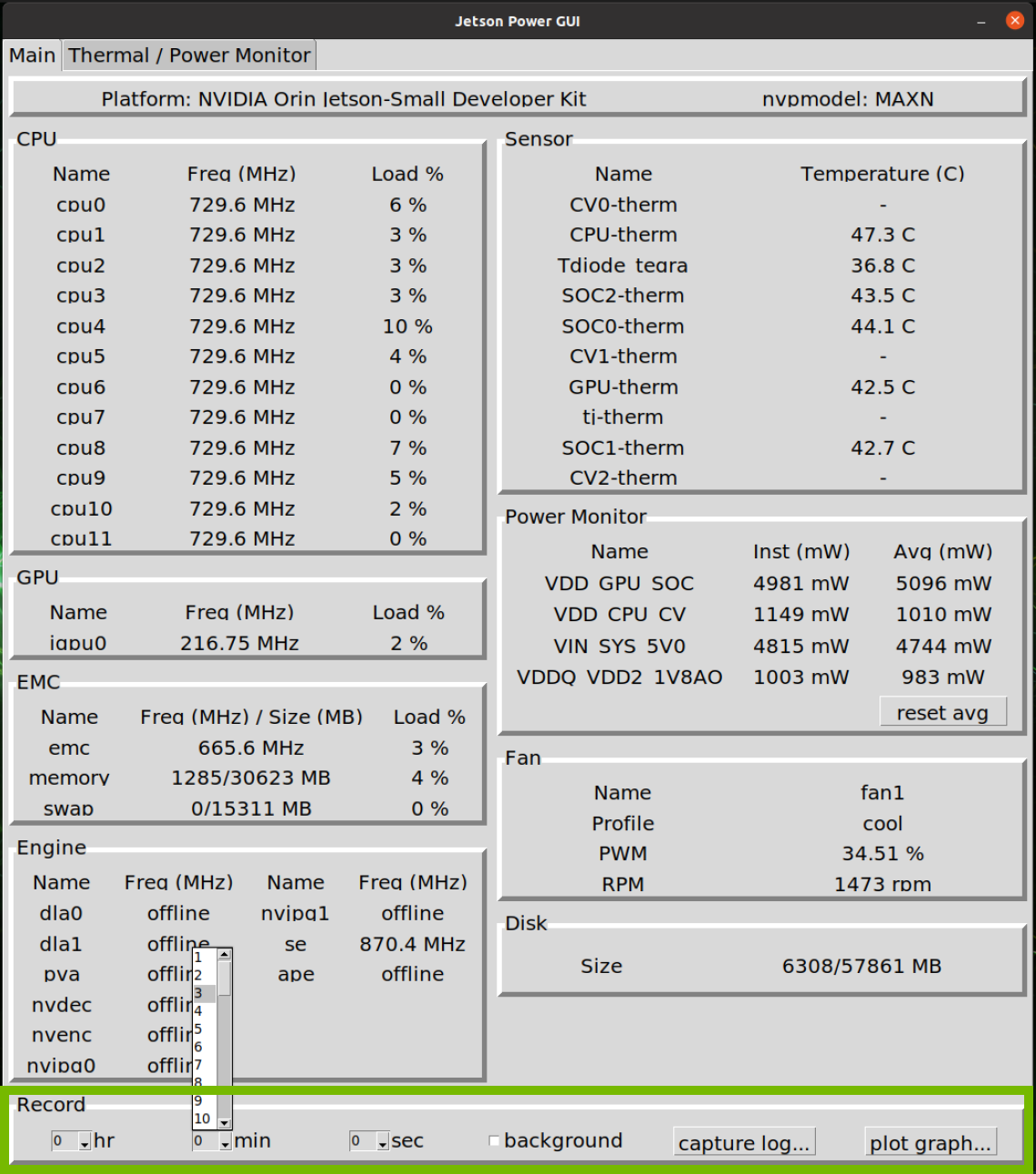Collapse the min dropdown via its arrow
The image size is (1036, 1174).
[x=225, y=1142]
